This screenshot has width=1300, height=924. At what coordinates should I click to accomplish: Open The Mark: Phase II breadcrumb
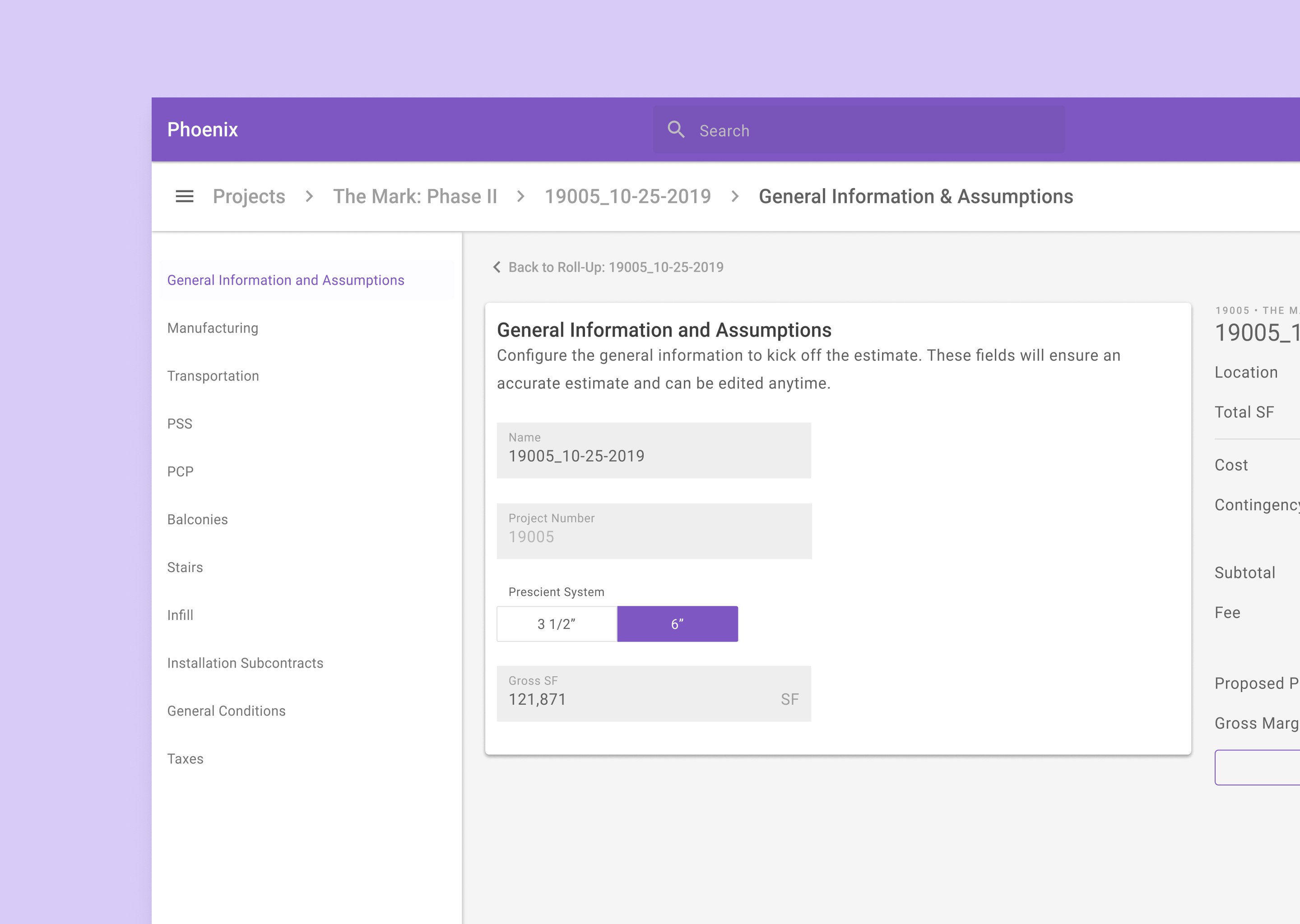pyautogui.click(x=415, y=196)
